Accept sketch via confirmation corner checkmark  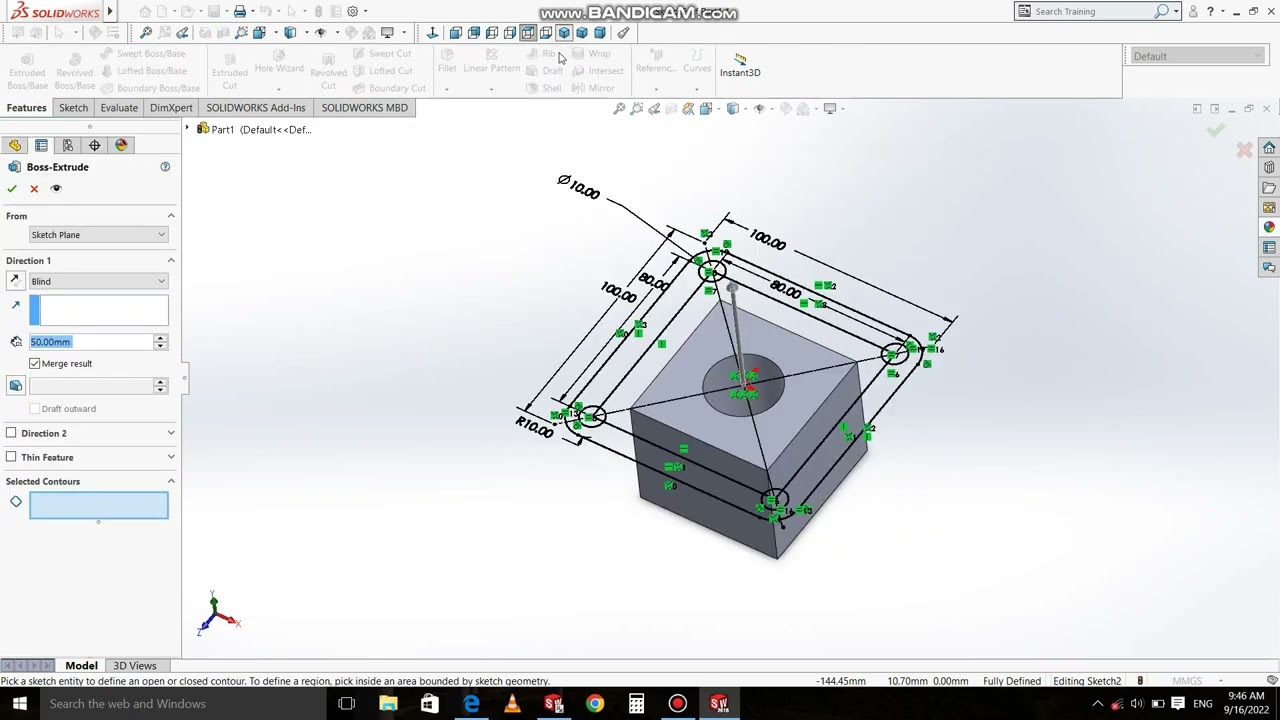[x=1216, y=130]
